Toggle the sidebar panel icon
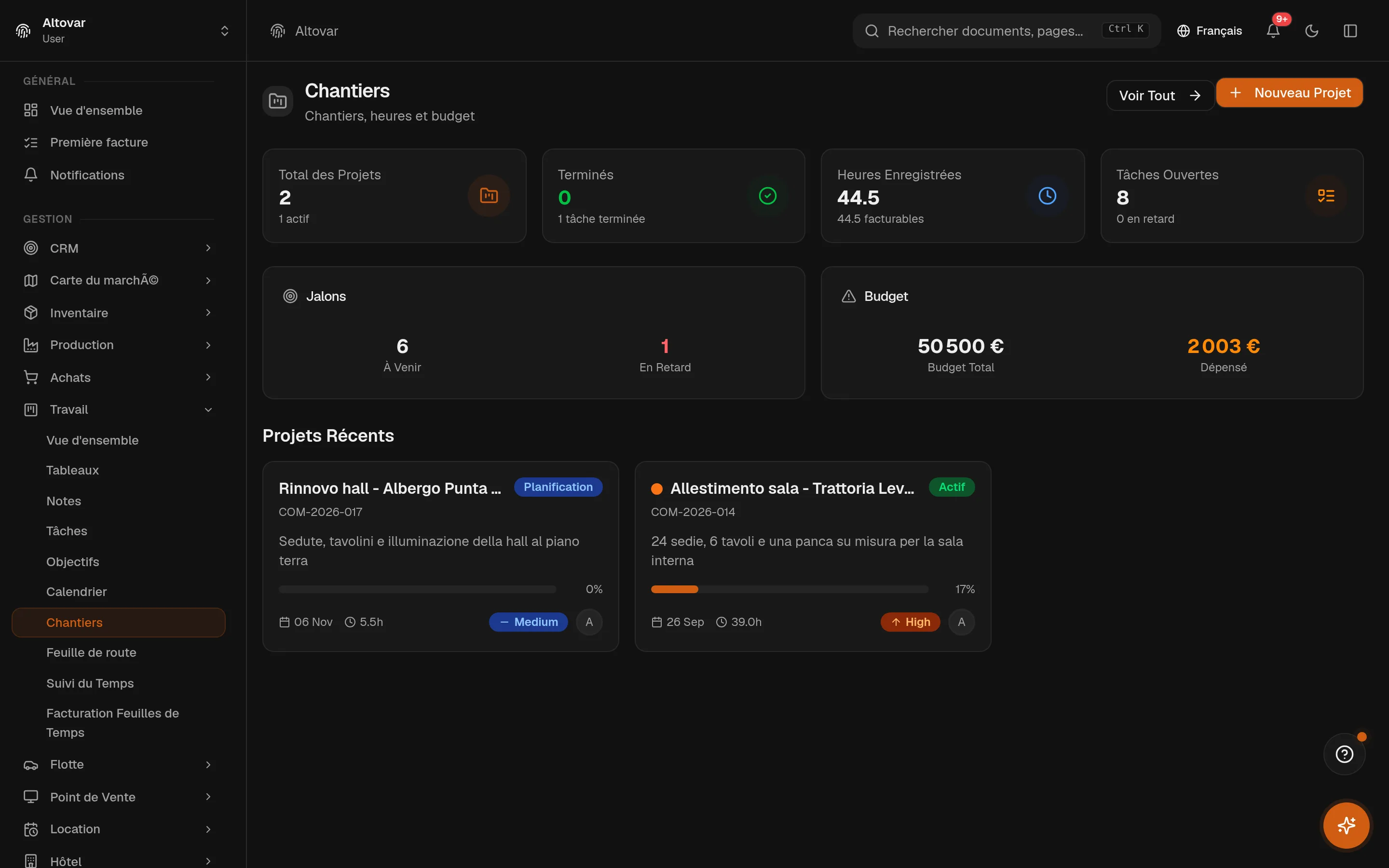The image size is (1389, 868). point(1350,31)
